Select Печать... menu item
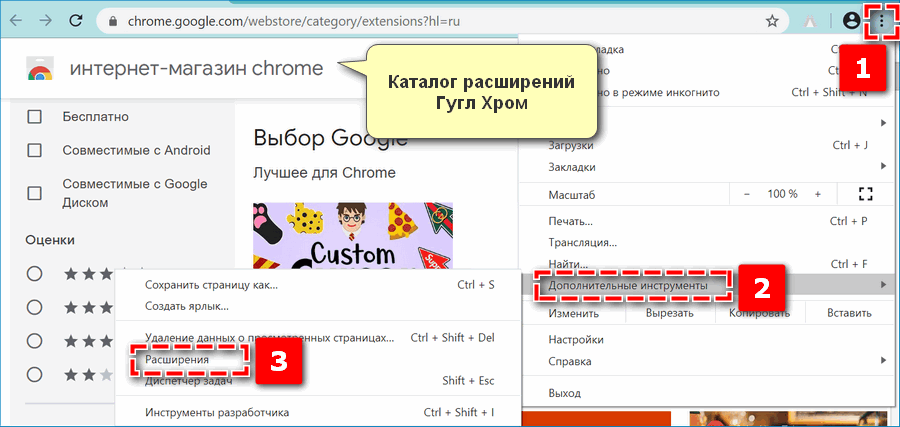900x427 pixels. [x=709, y=221]
